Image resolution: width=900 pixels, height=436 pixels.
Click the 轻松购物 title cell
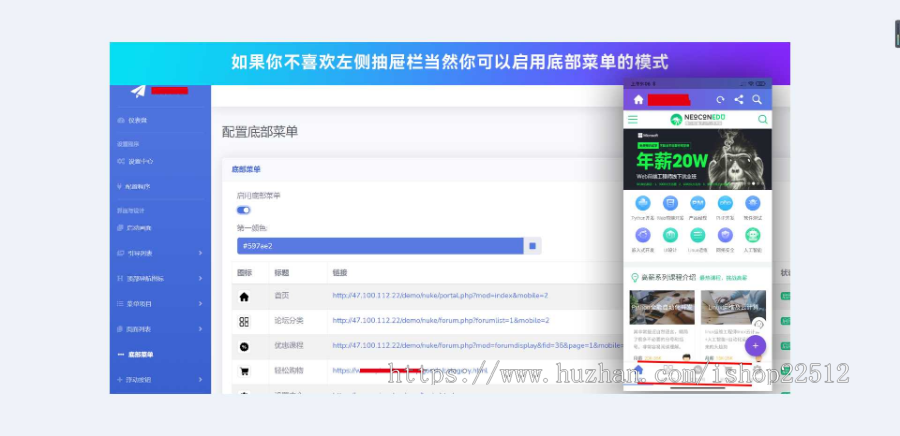pyautogui.click(x=289, y=370)
